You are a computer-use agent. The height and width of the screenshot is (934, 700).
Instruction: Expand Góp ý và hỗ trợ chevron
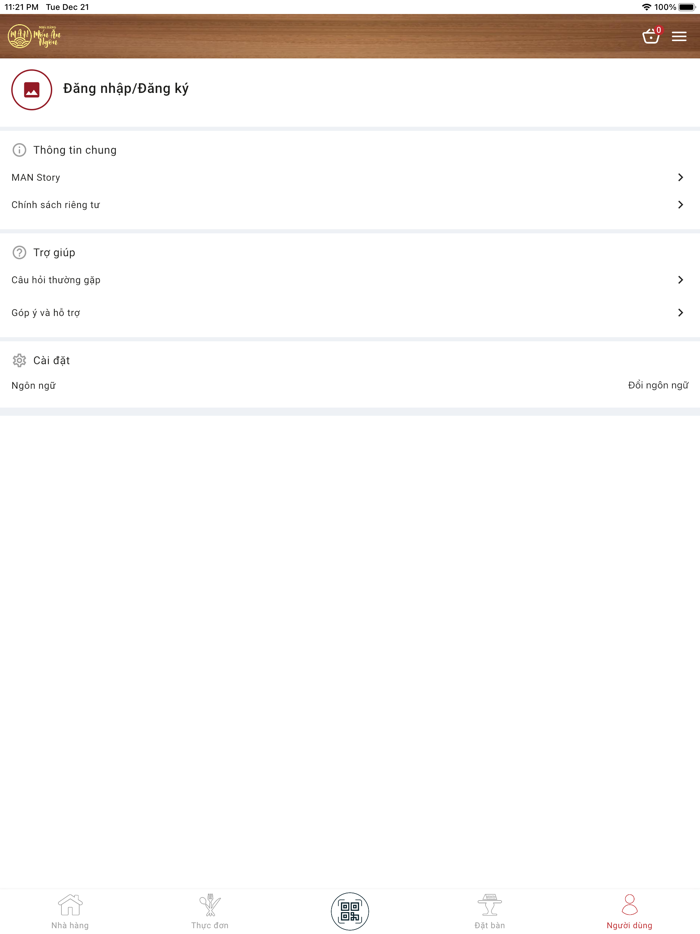click(x=680, y=313)
